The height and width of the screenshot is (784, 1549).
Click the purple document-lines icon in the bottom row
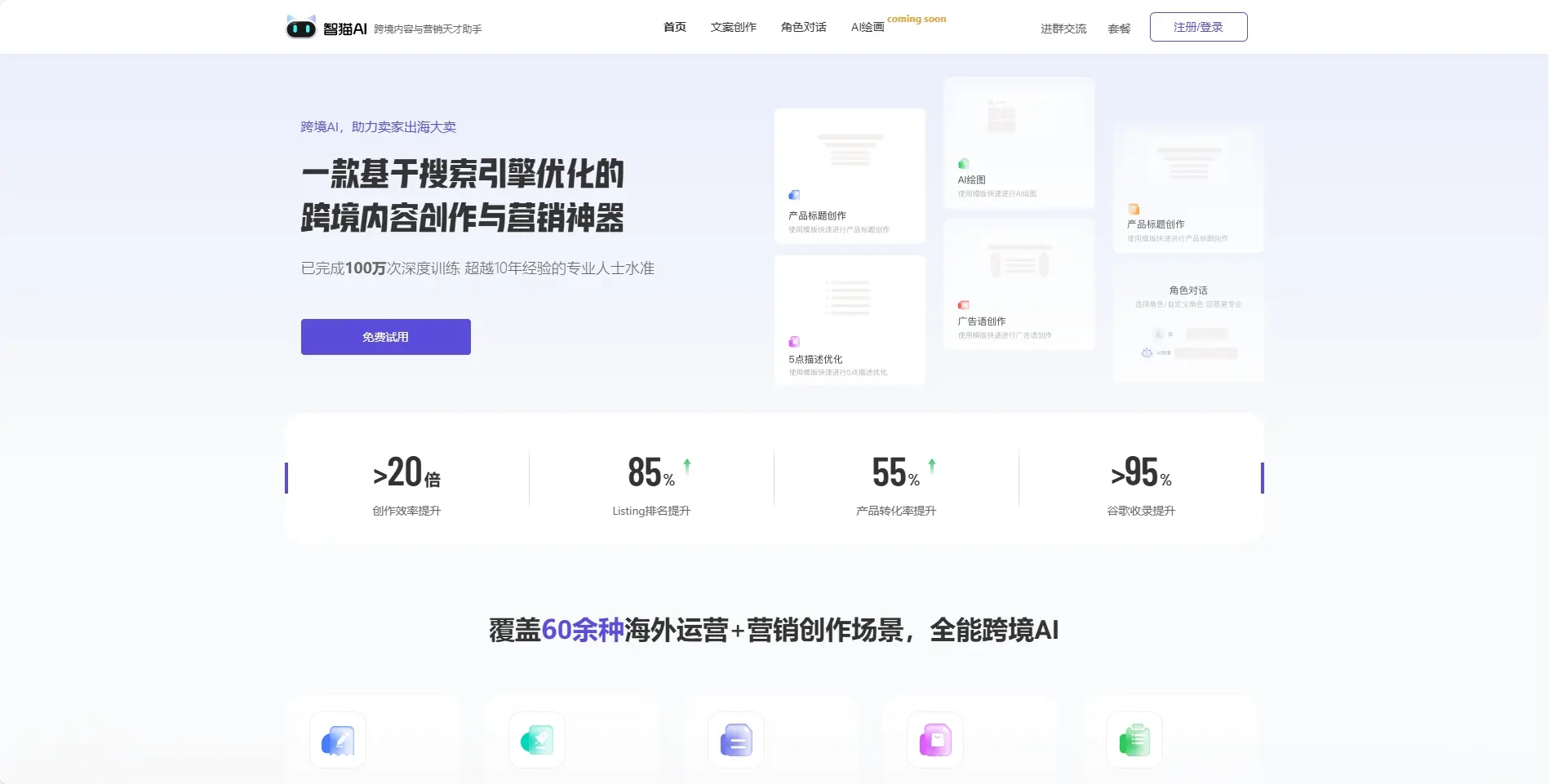coord(736,740)
